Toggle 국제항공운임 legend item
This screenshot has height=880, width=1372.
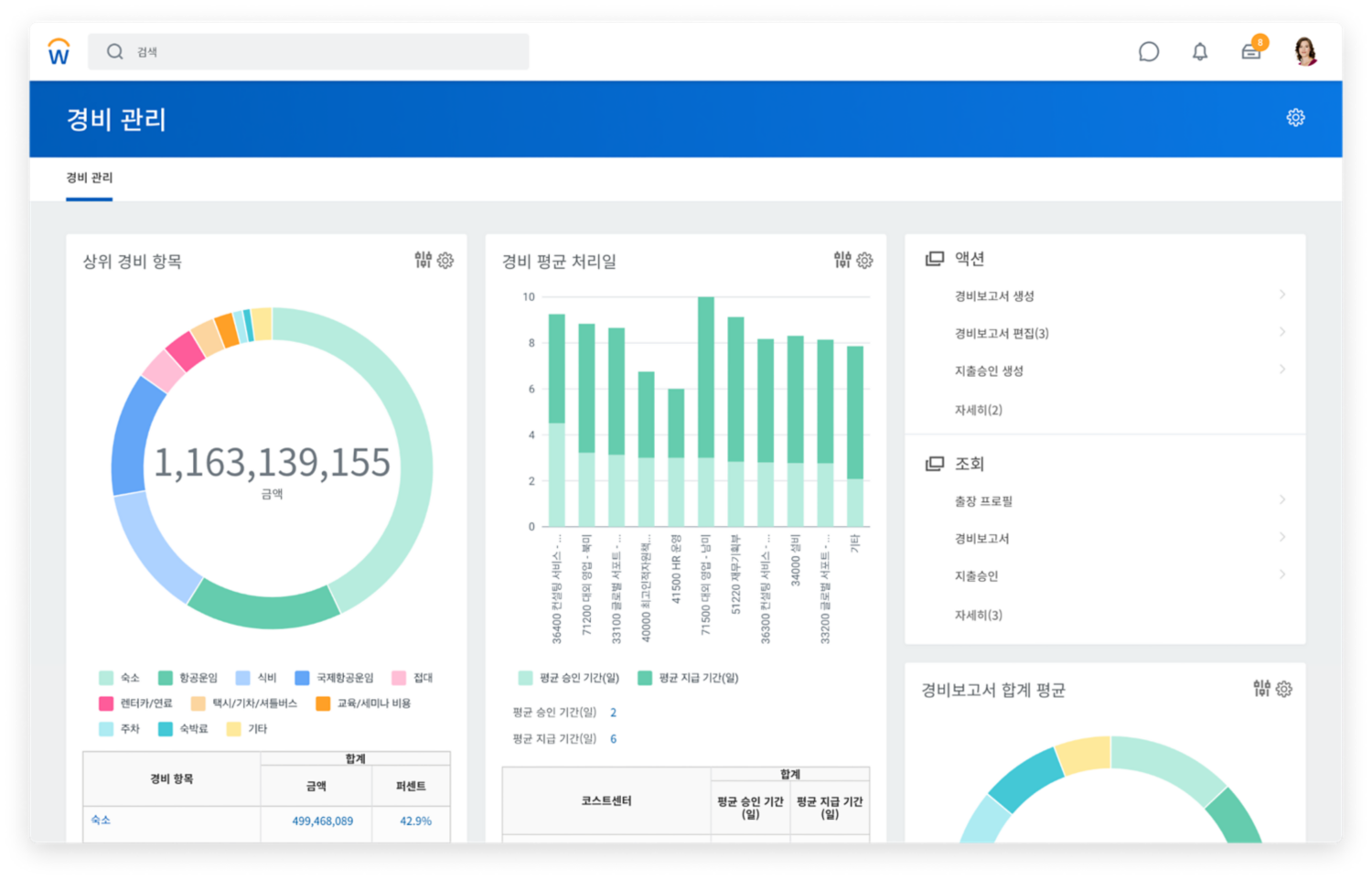click(334, 678)
